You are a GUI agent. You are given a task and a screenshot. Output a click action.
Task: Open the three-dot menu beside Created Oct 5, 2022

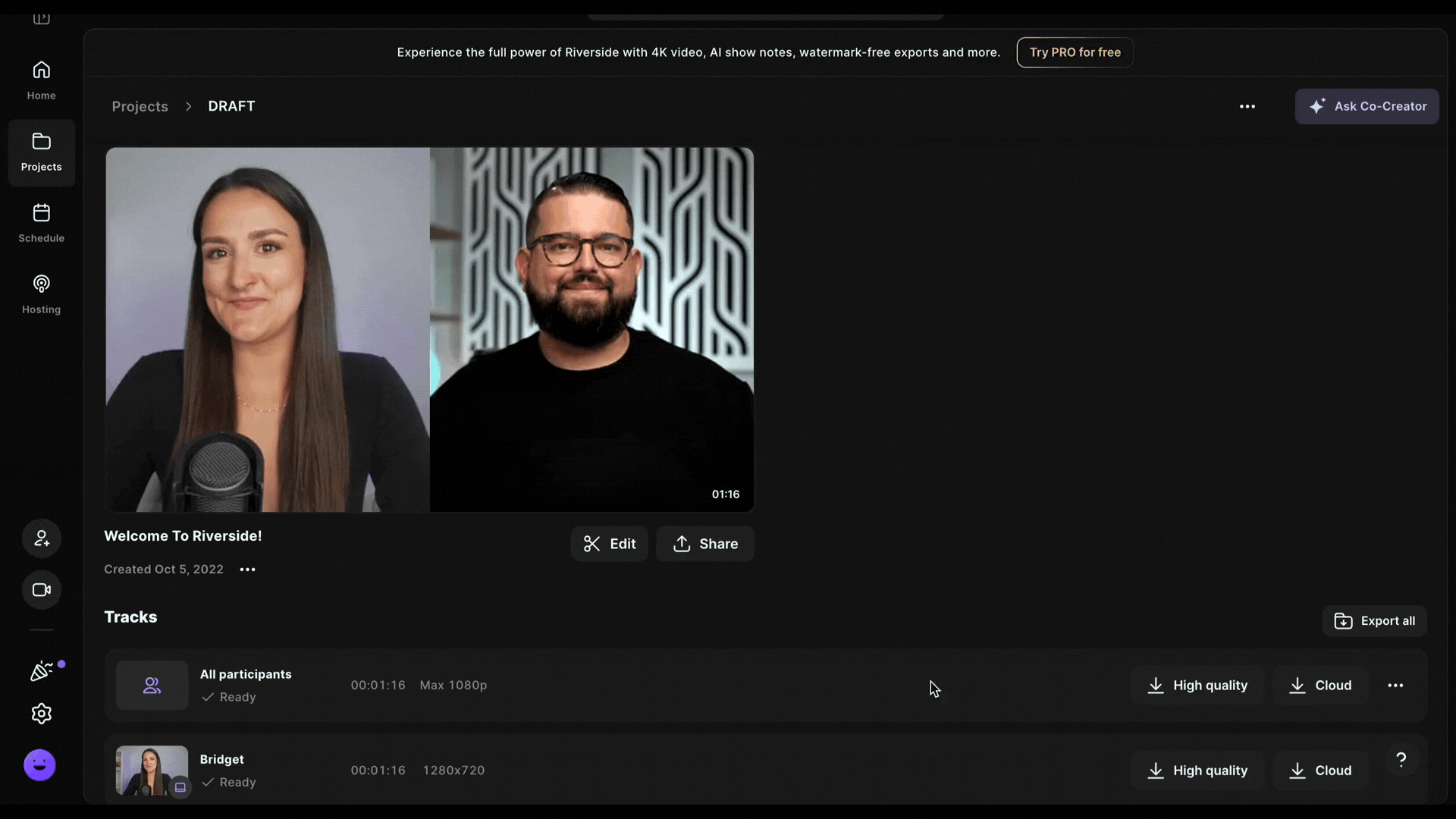(x=247, y=570)
